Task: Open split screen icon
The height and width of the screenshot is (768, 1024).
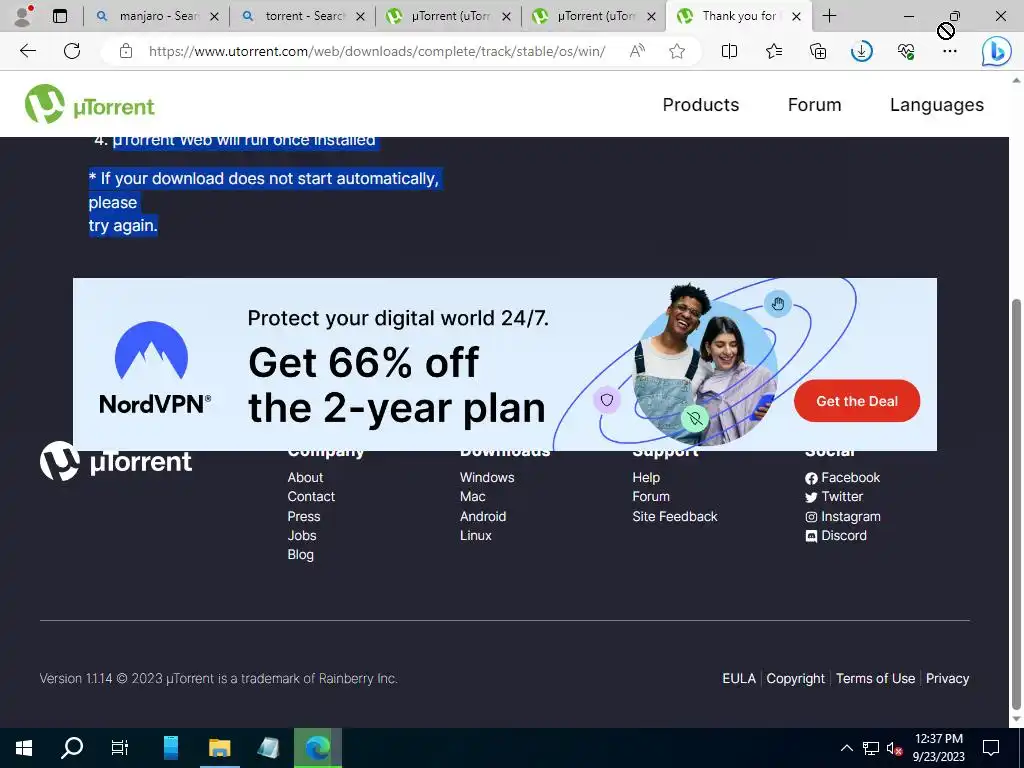Action: click(729, 51)
